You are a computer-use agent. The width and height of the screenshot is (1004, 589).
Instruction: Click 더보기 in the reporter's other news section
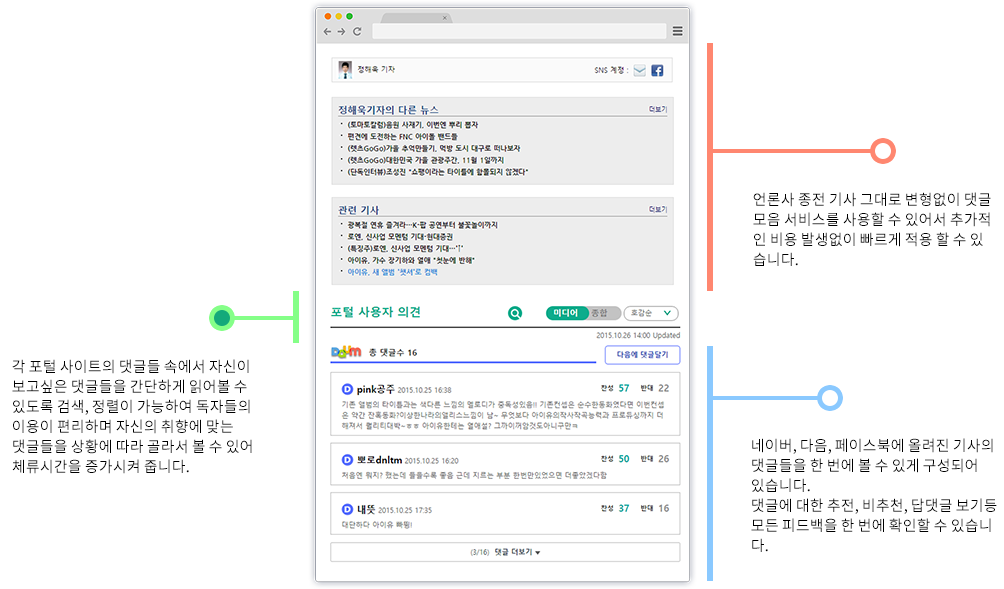click(657, 108)
